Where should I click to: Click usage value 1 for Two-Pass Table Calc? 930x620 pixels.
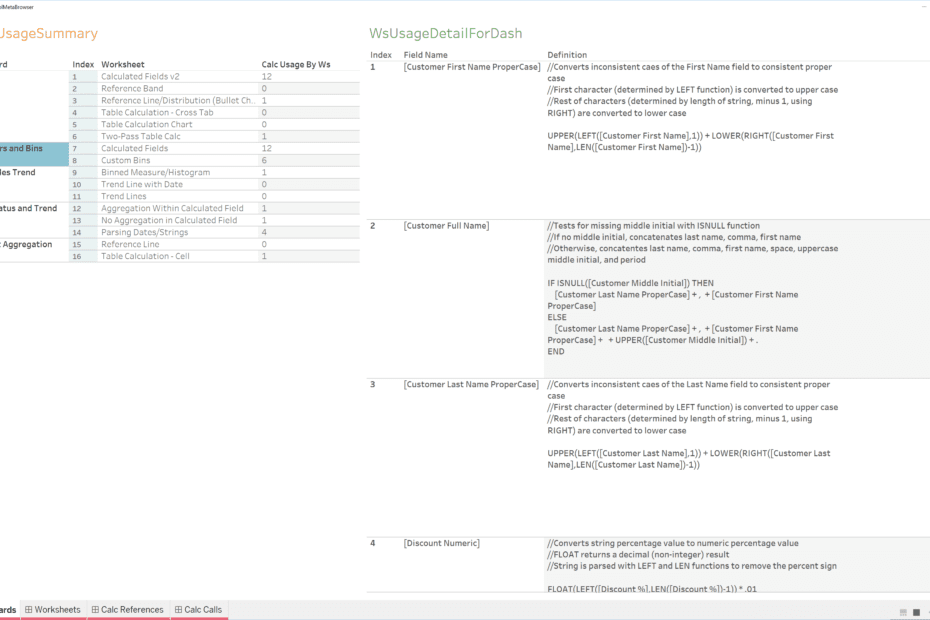(264, 136)
